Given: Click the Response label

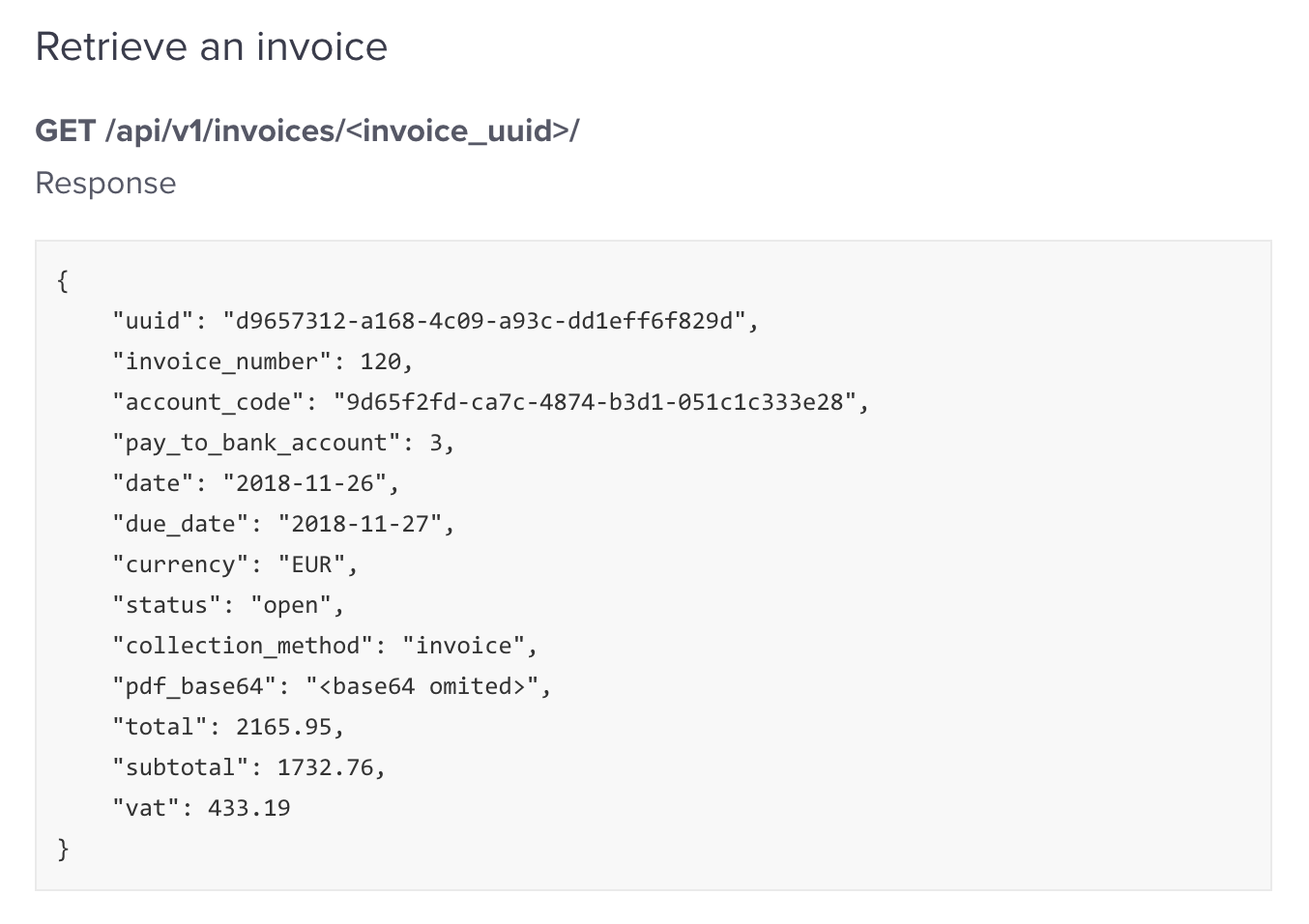Looking at the screenshot, I should click(x=106, y=184).
